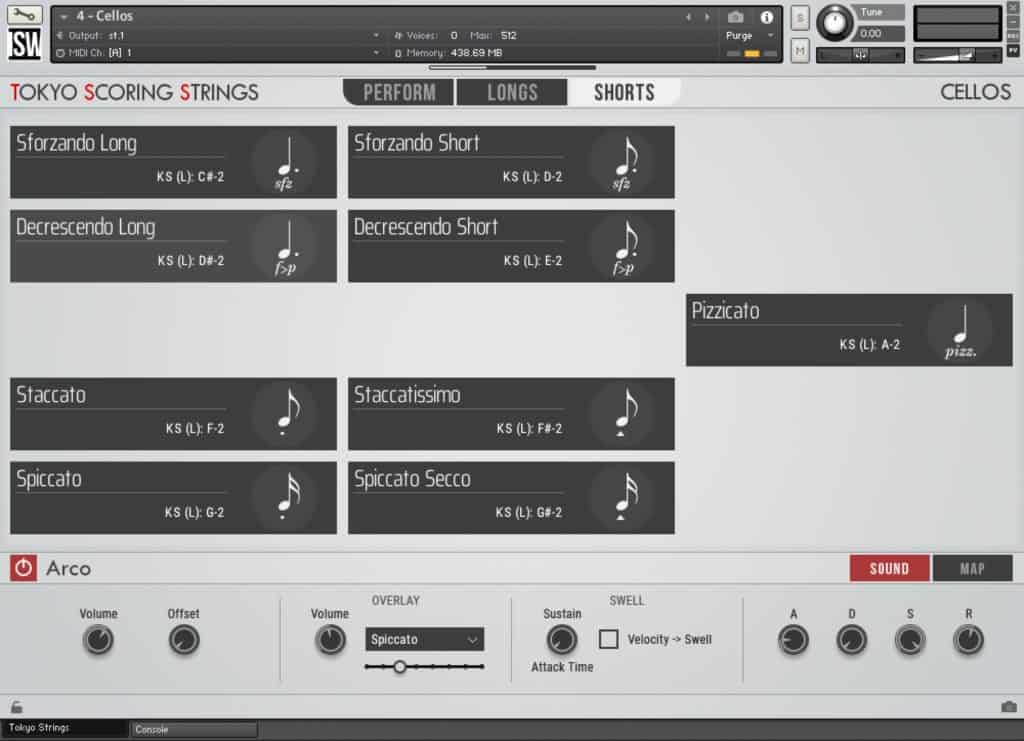The height and width of the screenshot is (741, 1024).
Task: Click the Attack A knob
Action: click(x=793, y=640)
